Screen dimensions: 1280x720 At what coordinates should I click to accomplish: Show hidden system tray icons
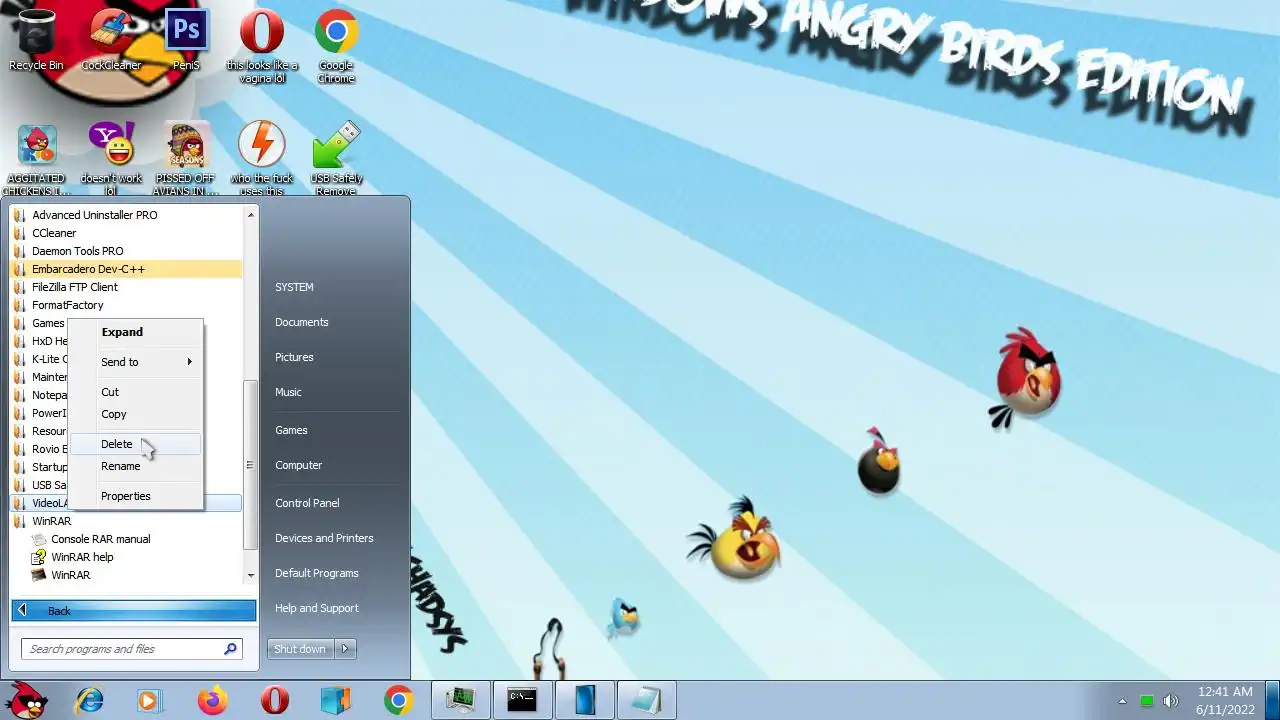point(1122,701)
